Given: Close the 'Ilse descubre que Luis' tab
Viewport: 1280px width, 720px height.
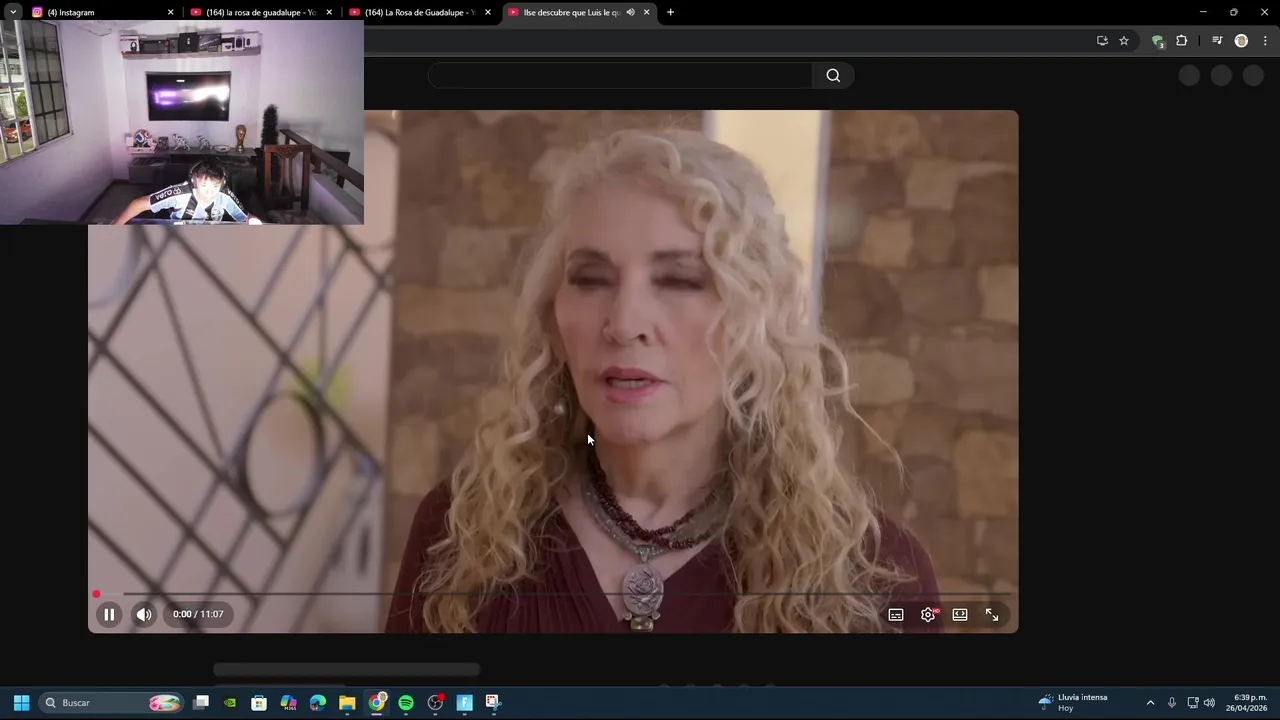Looking at the screenshot, I should tap(646, 12).
